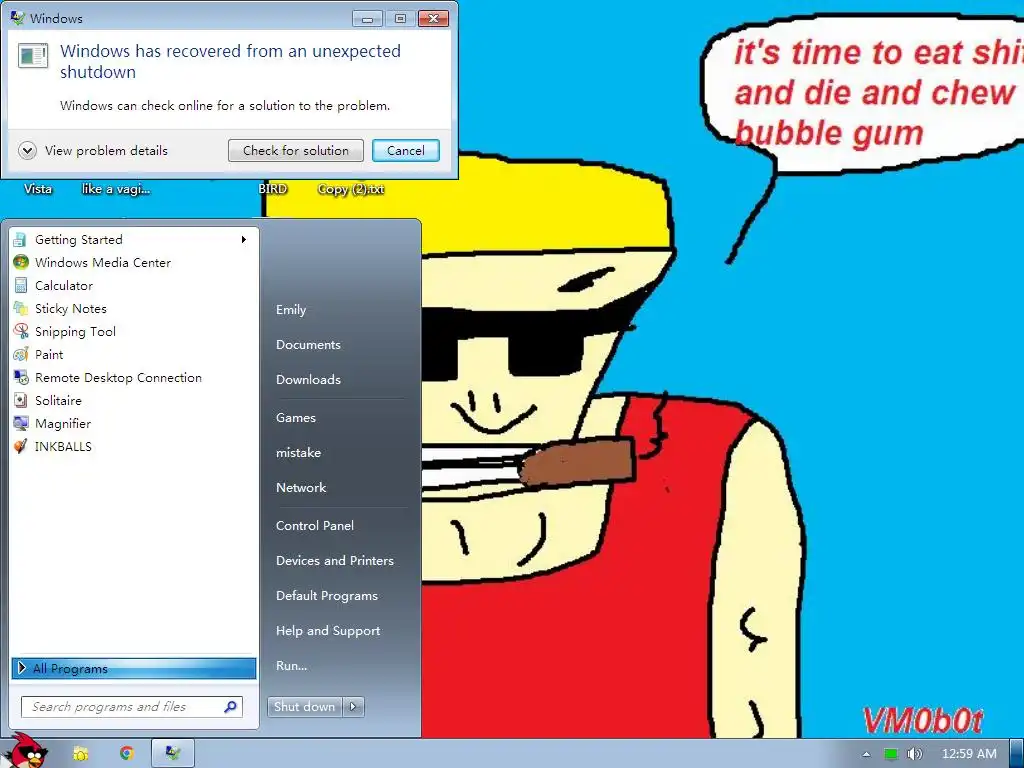The height and width of the screenshot is (768, 1024).
Task: Open the Paint palette icon
Action: tap(20, 355)
